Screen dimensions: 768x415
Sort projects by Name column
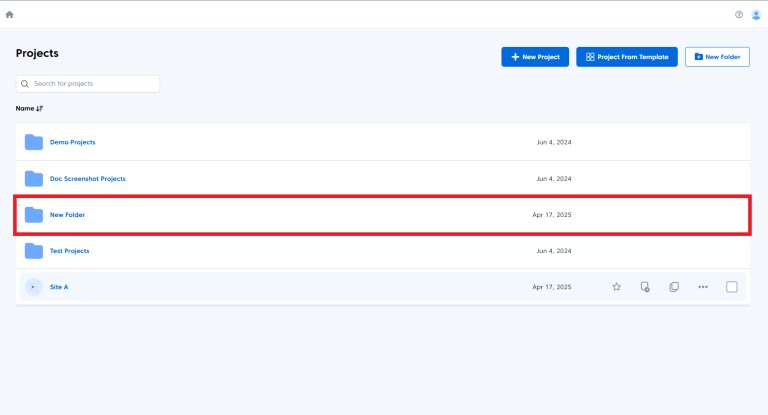(29, 108)
